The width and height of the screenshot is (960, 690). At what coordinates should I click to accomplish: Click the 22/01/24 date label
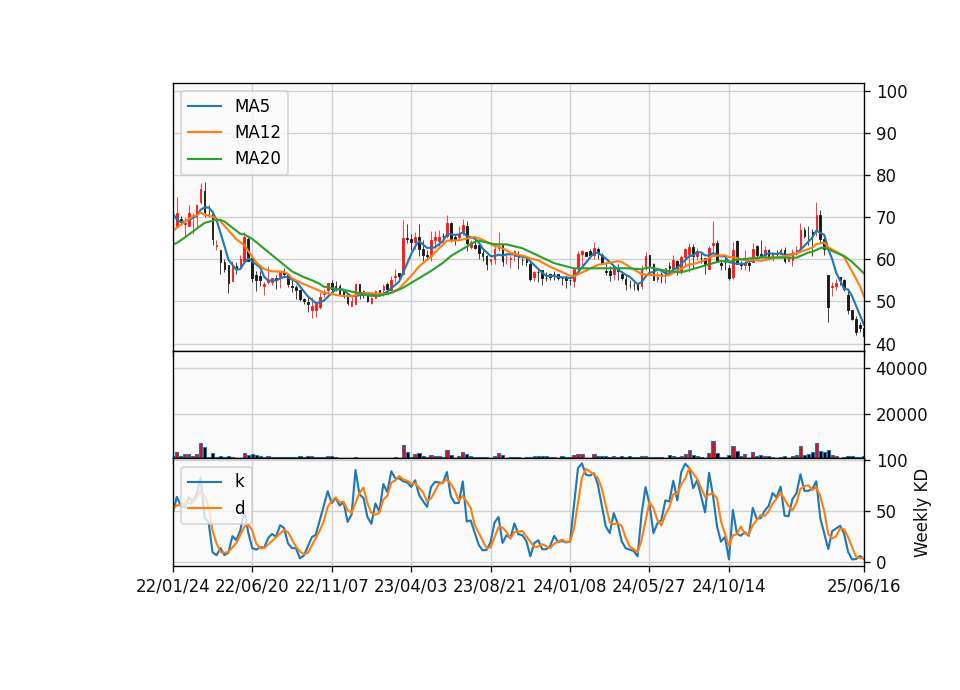[173, 586]
